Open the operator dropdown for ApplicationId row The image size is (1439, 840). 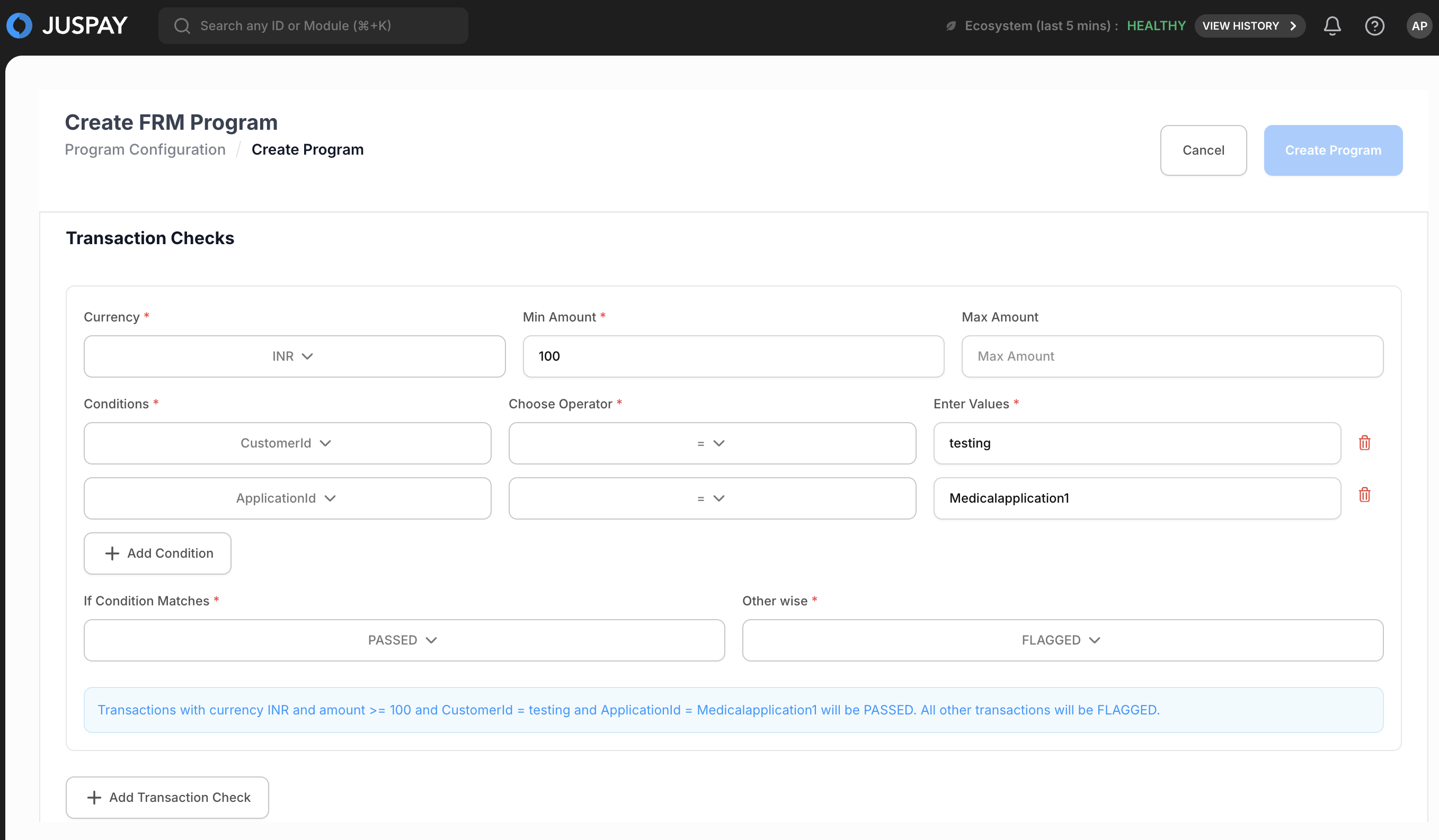click(712, 498)
